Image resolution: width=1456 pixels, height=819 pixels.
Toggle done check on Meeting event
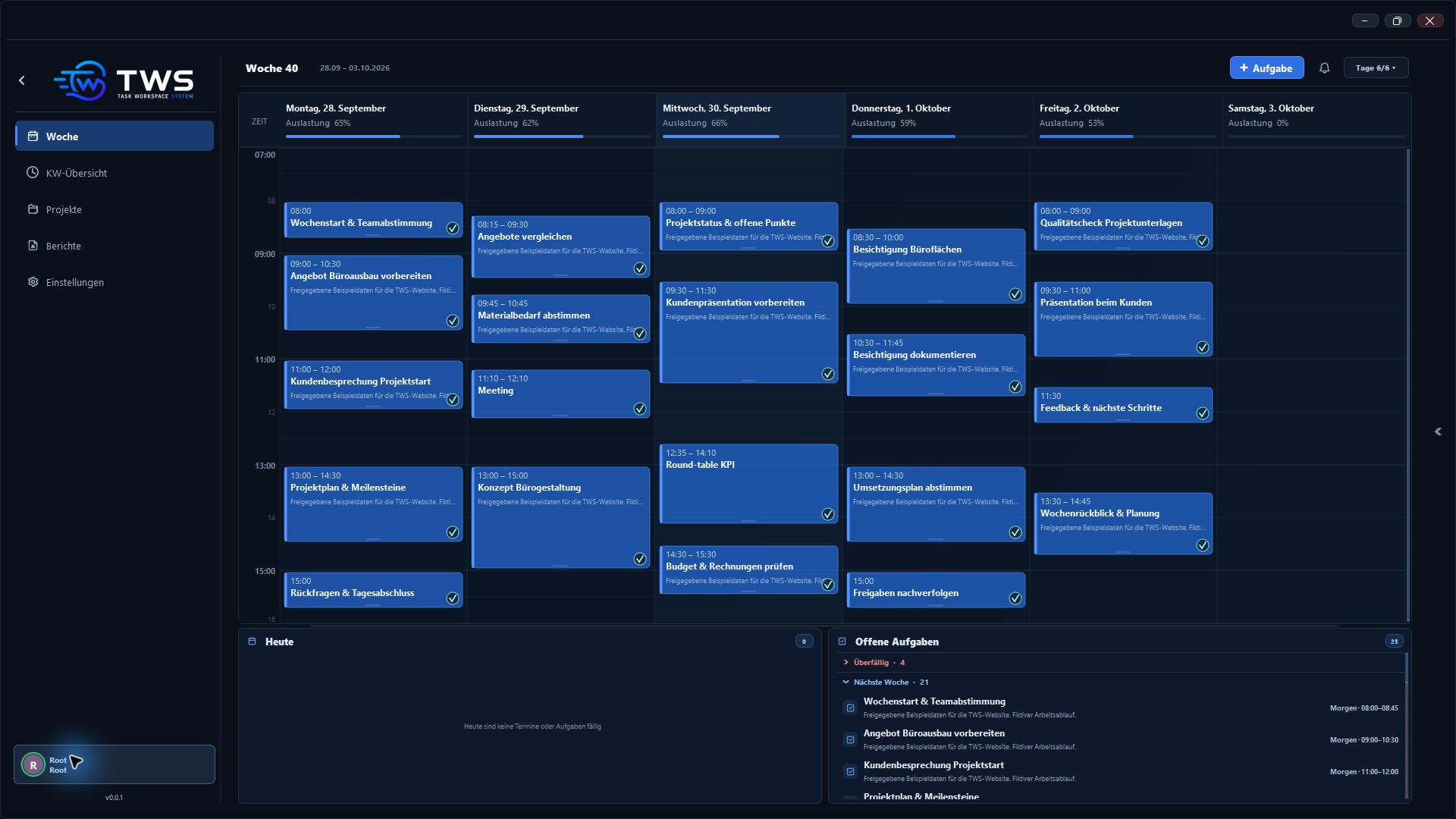(x=640, y=409)
